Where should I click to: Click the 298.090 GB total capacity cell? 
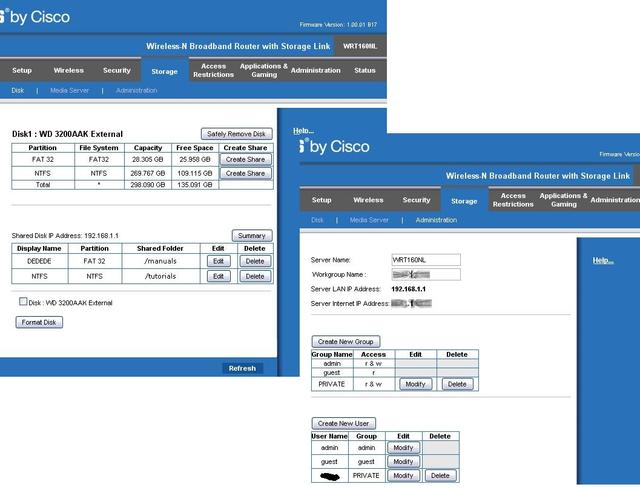click(147, 185)
